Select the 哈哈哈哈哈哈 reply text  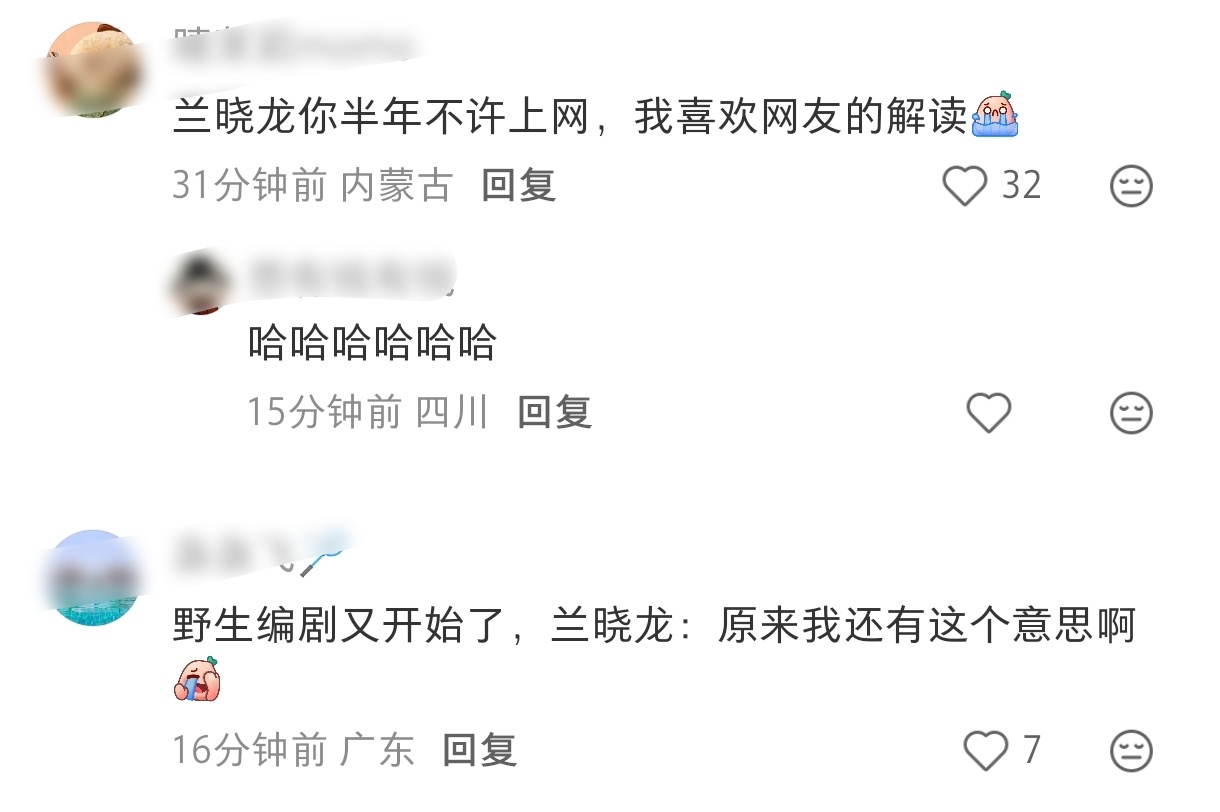pos(373,343)
